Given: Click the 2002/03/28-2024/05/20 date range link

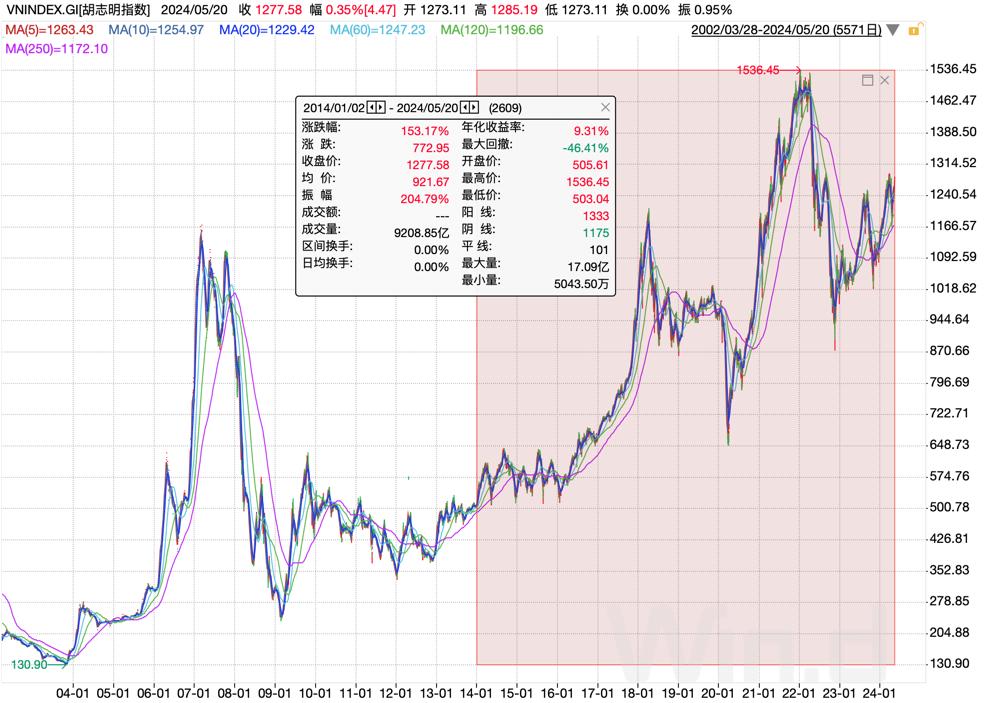Looking at the screenshot, I should (x=786, y=30).
